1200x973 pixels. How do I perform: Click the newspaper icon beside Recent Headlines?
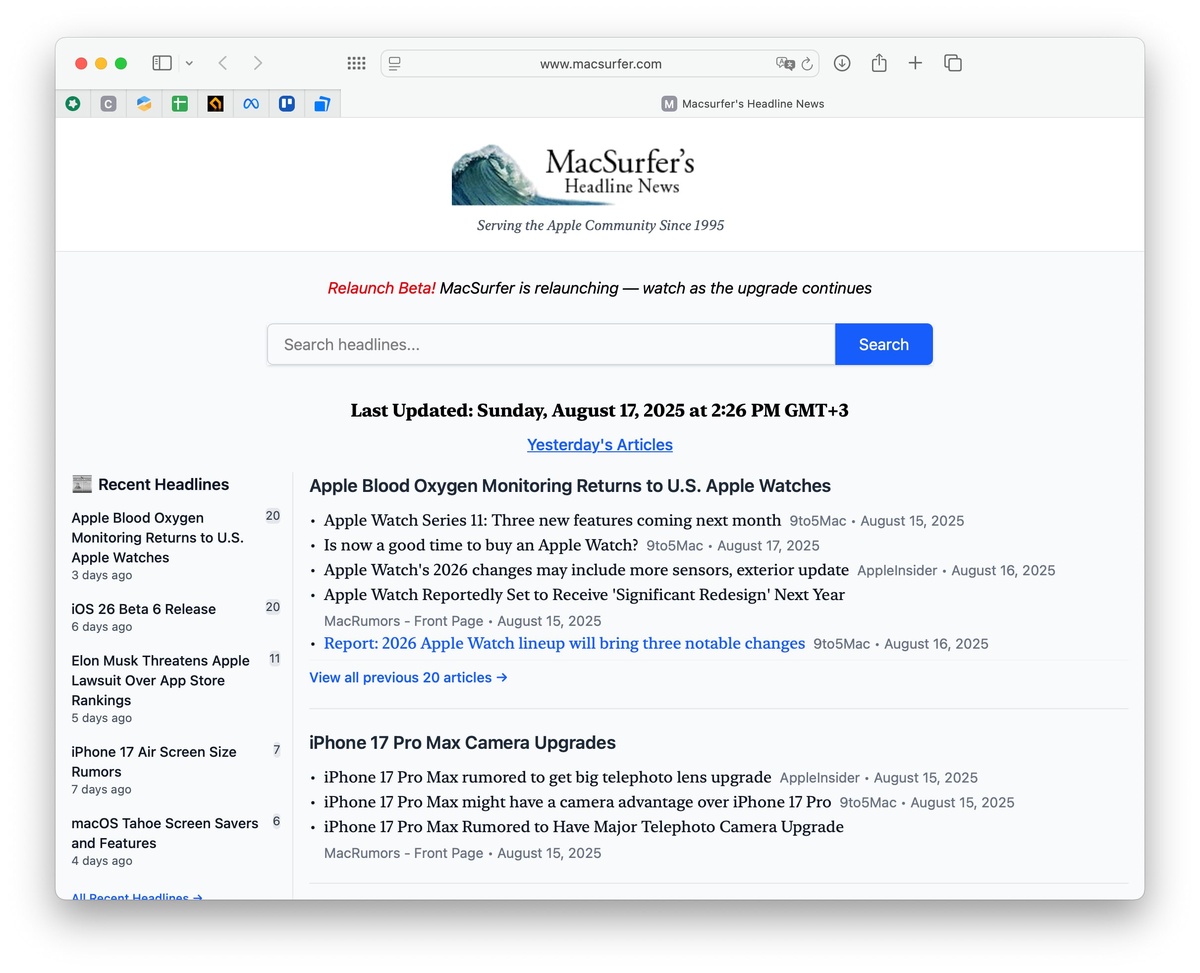pos(82,484)
